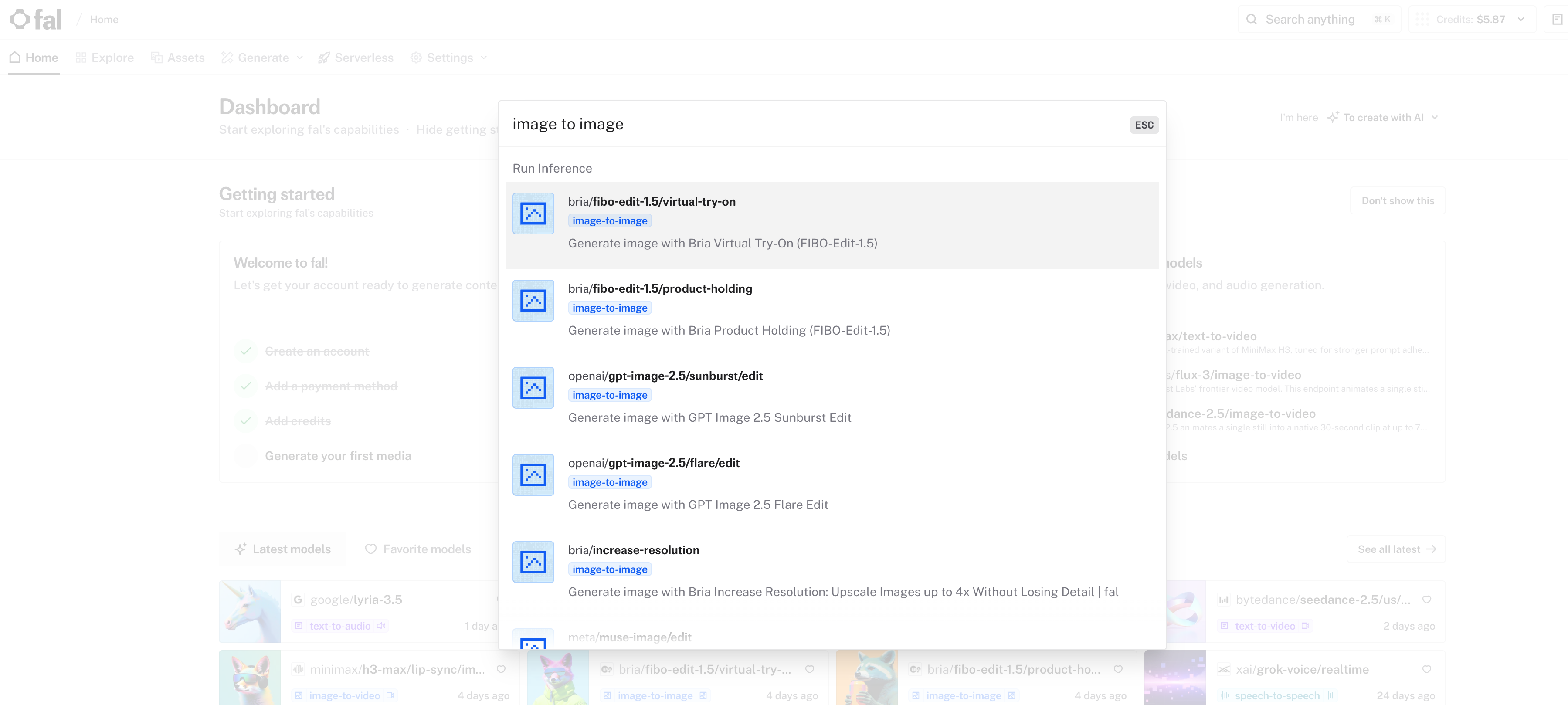1568x705 pixels.
Task: Click the magnifier icon in Search anything
Action: pyautogui.click(x=1252, y=20)
